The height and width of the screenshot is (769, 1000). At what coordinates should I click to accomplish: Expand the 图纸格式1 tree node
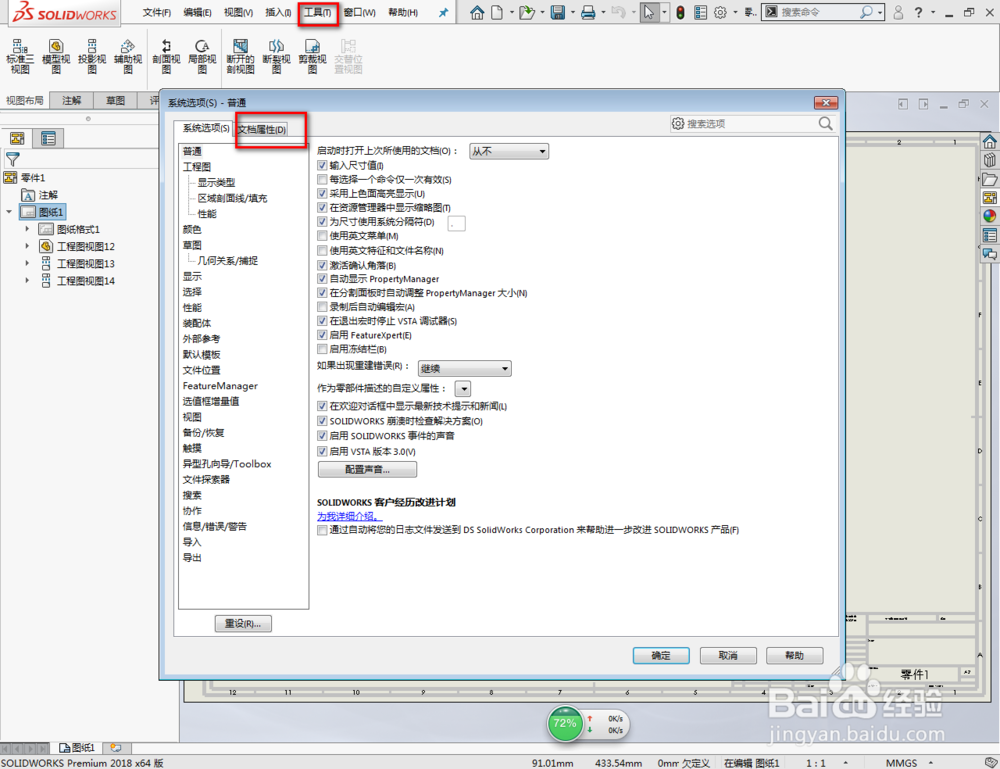click(27, 229)
